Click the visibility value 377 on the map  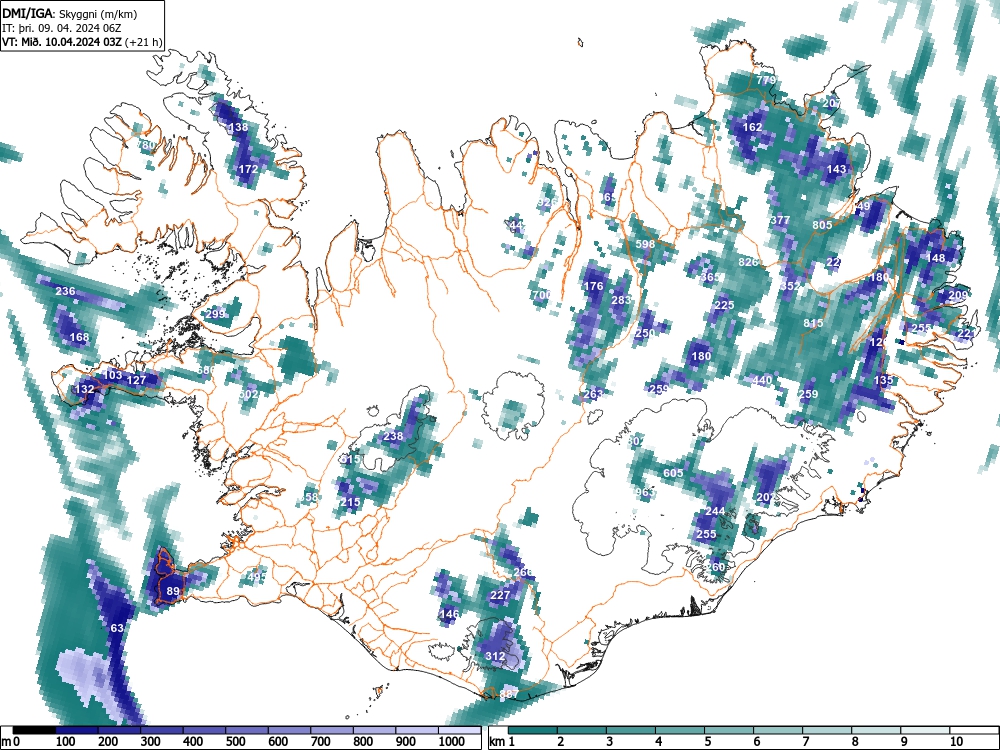pyautogui.click(x=781, y=220)
